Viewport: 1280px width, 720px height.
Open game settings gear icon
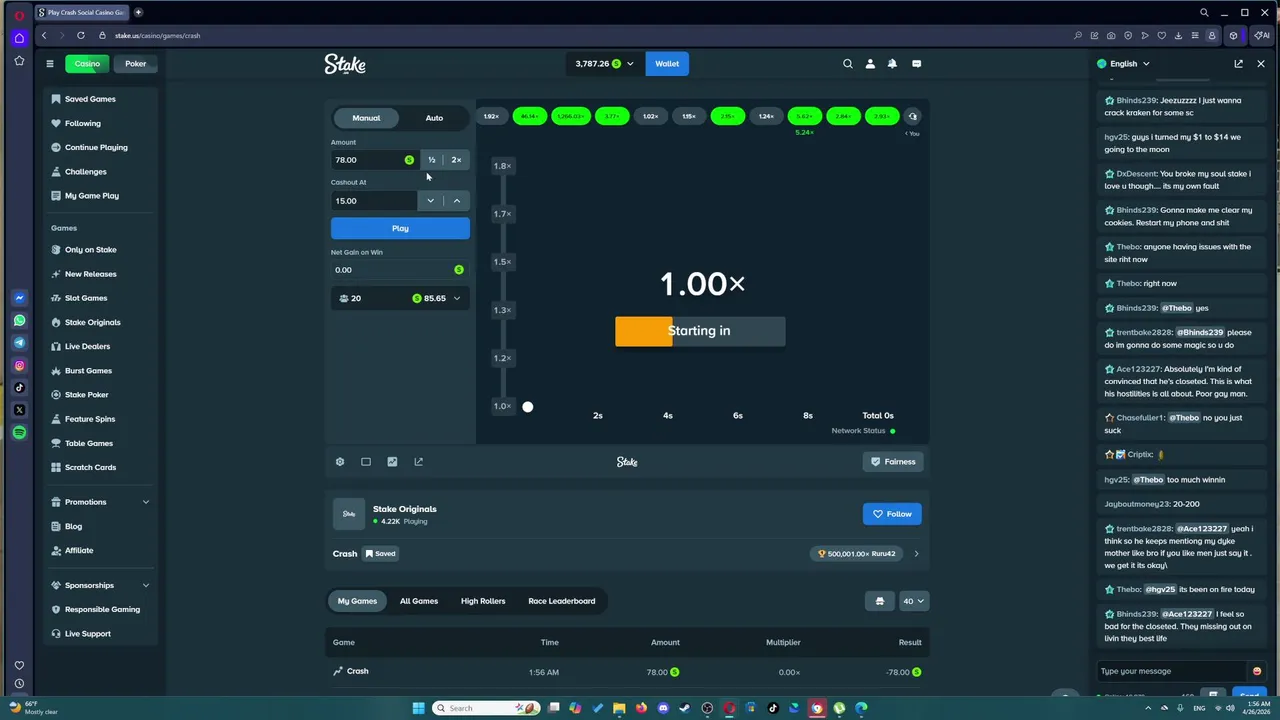(340, 462)
